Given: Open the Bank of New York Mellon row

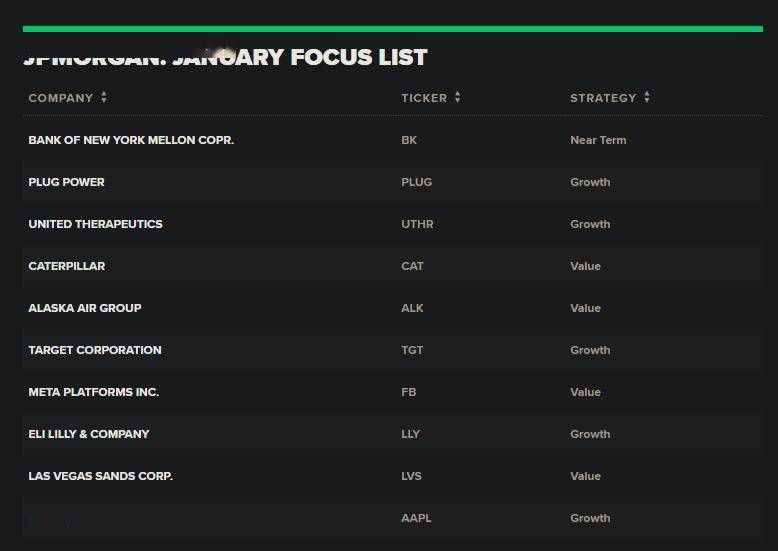Looking at the screenshot, I should (131, 140).
